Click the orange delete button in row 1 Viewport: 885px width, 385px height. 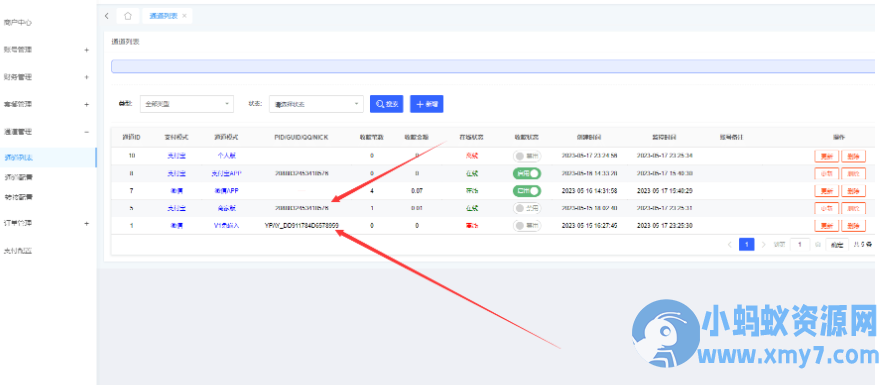pos(853,225)
